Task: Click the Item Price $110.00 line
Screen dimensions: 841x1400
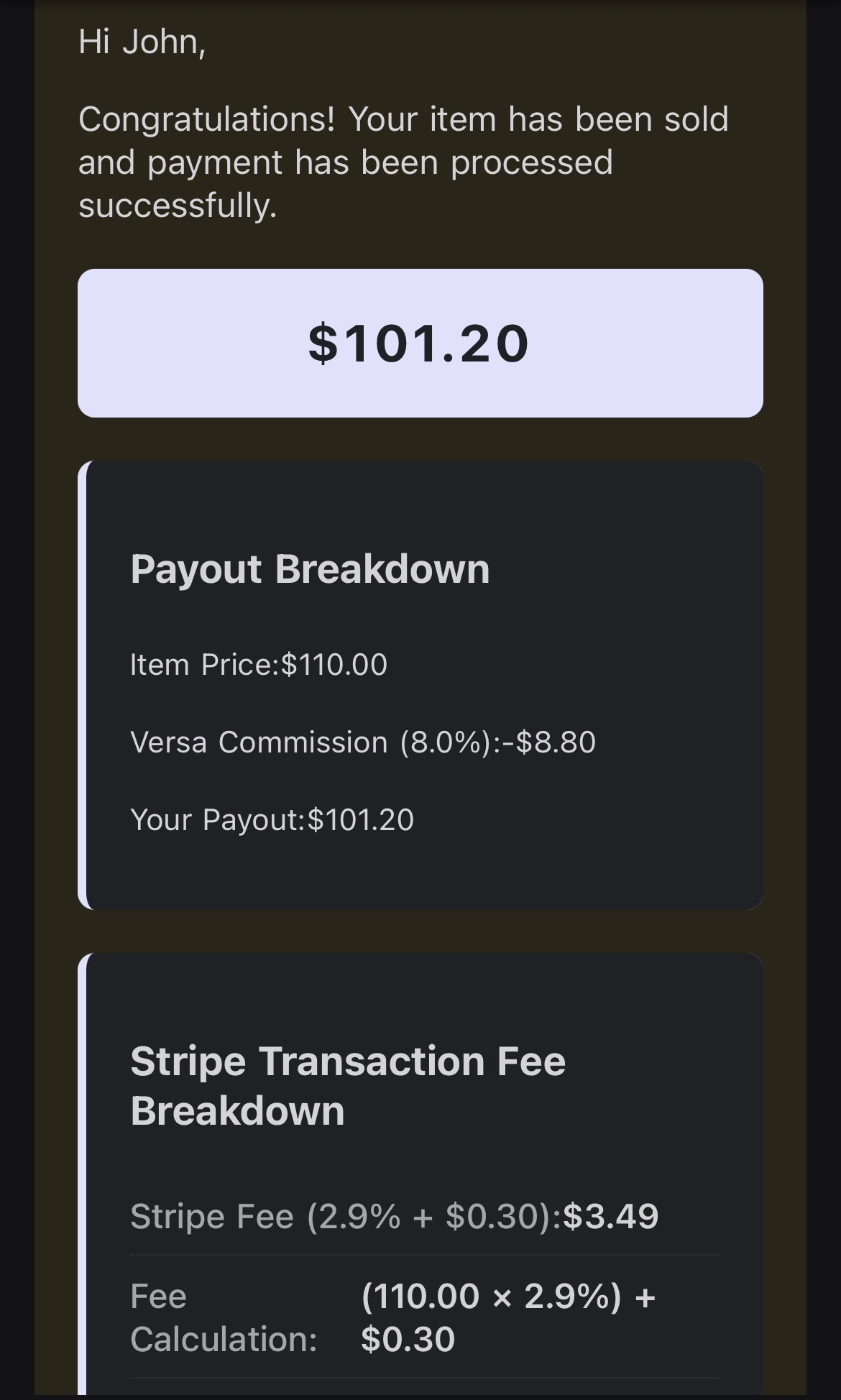Action: click(259, 664)
